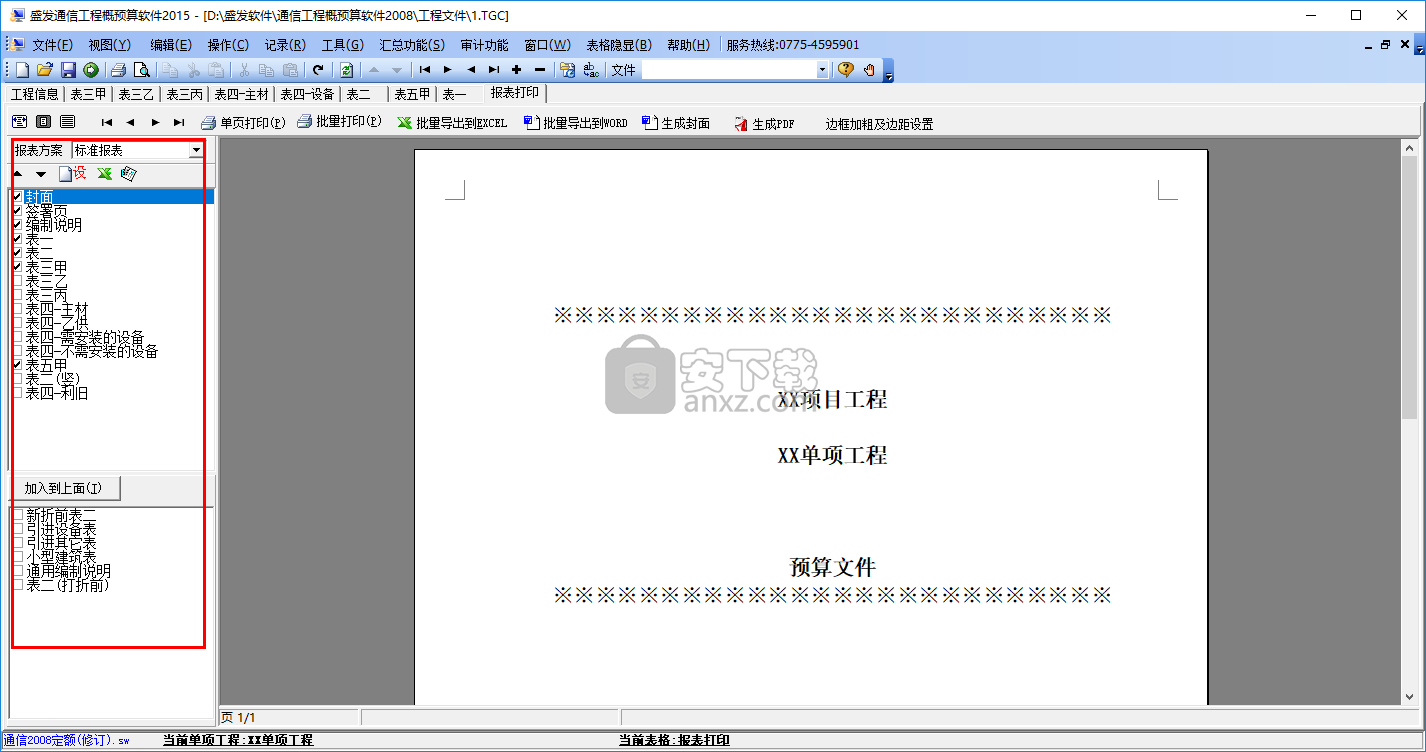Switch to the 表五甲 tab
Screen dimensions: 1426x752
click(412, 94)
